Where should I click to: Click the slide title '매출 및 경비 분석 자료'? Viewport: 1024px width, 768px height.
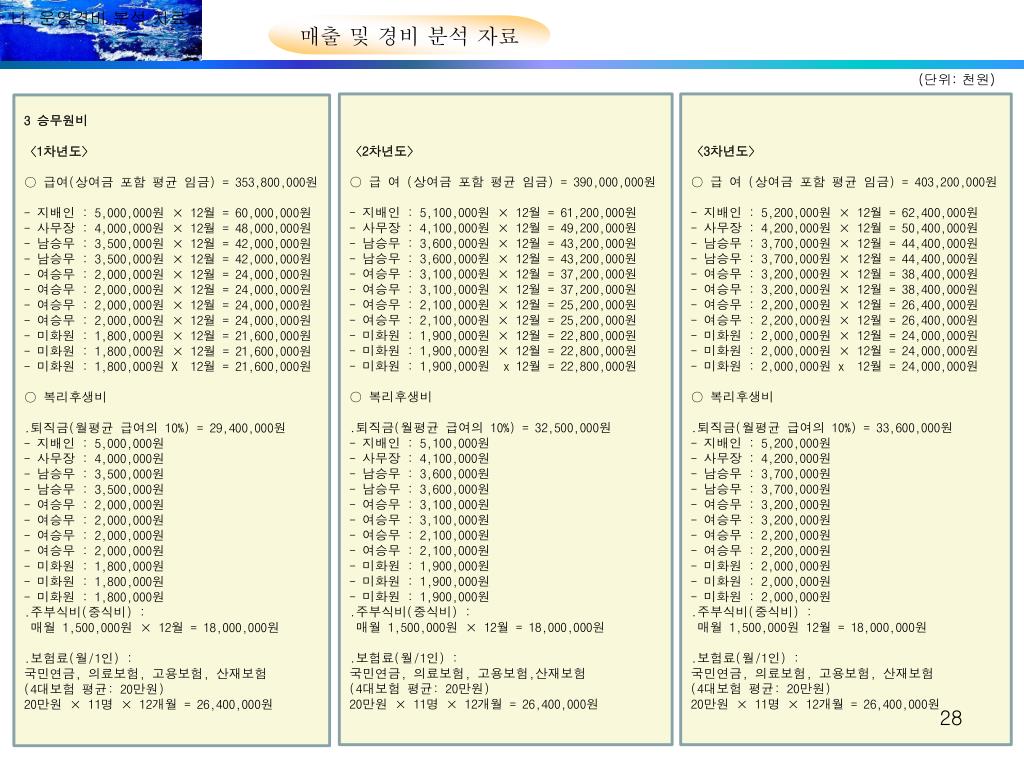click(x=409, y=36)
